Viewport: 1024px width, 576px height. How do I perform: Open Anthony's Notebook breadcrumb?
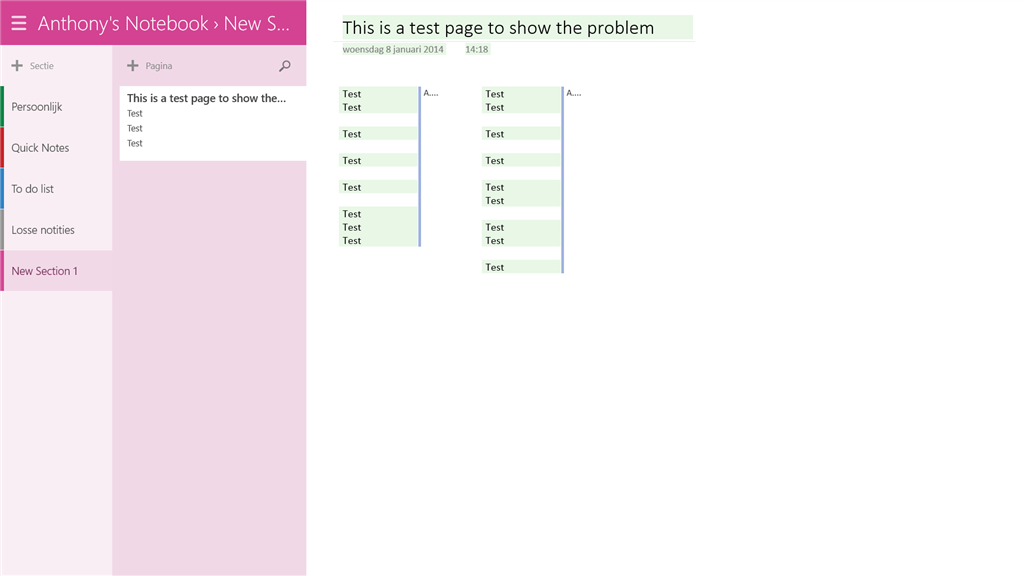(x=123, y=24)
